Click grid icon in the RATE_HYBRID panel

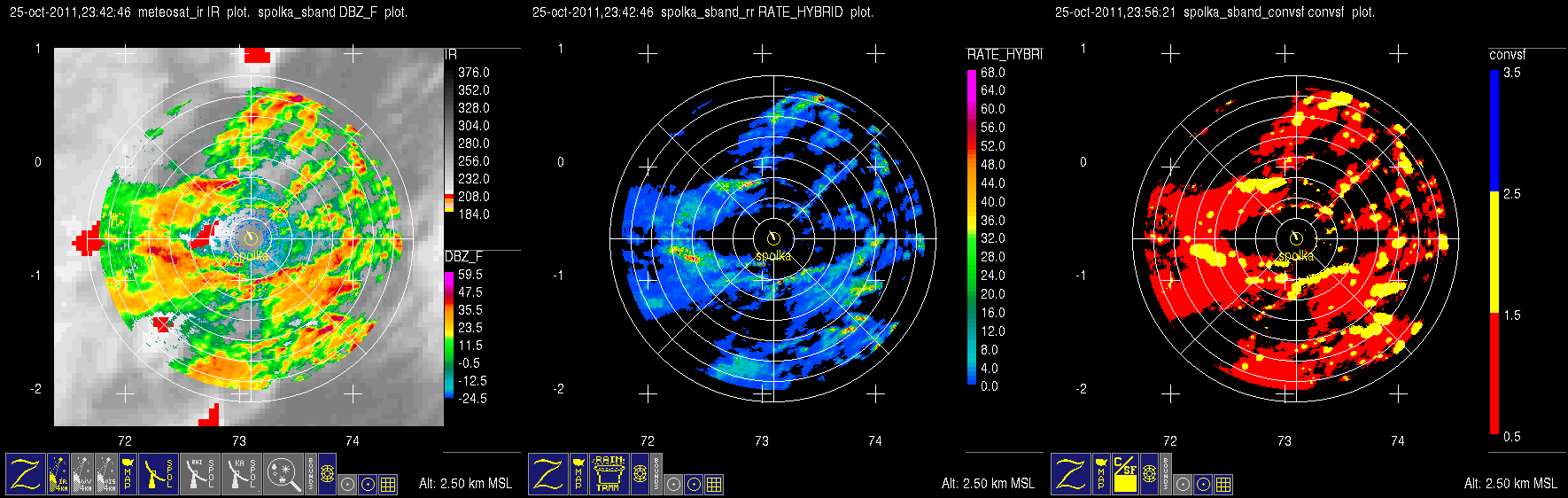(x=714, y=485)
